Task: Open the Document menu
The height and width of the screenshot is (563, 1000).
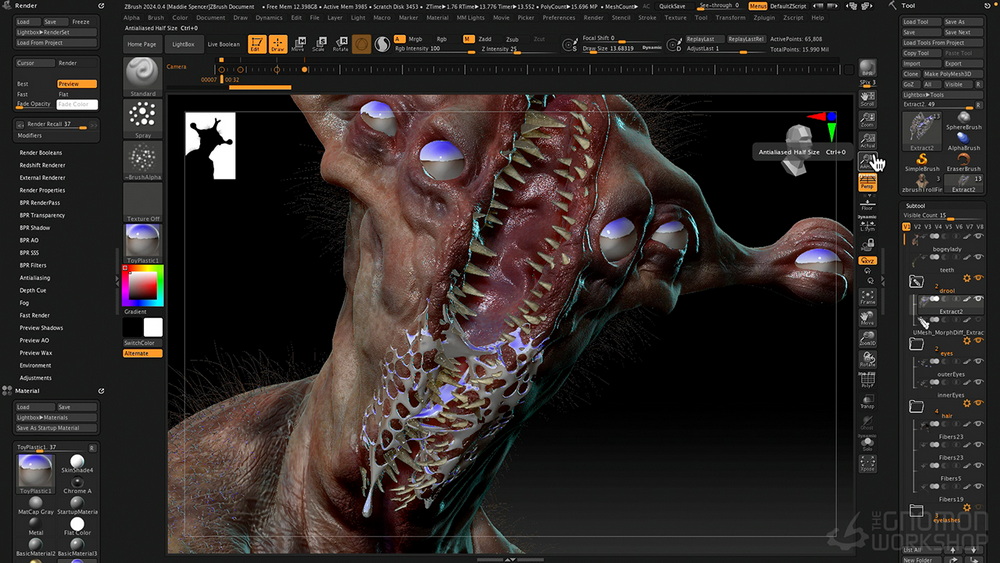Action: [x=210, y=18]
